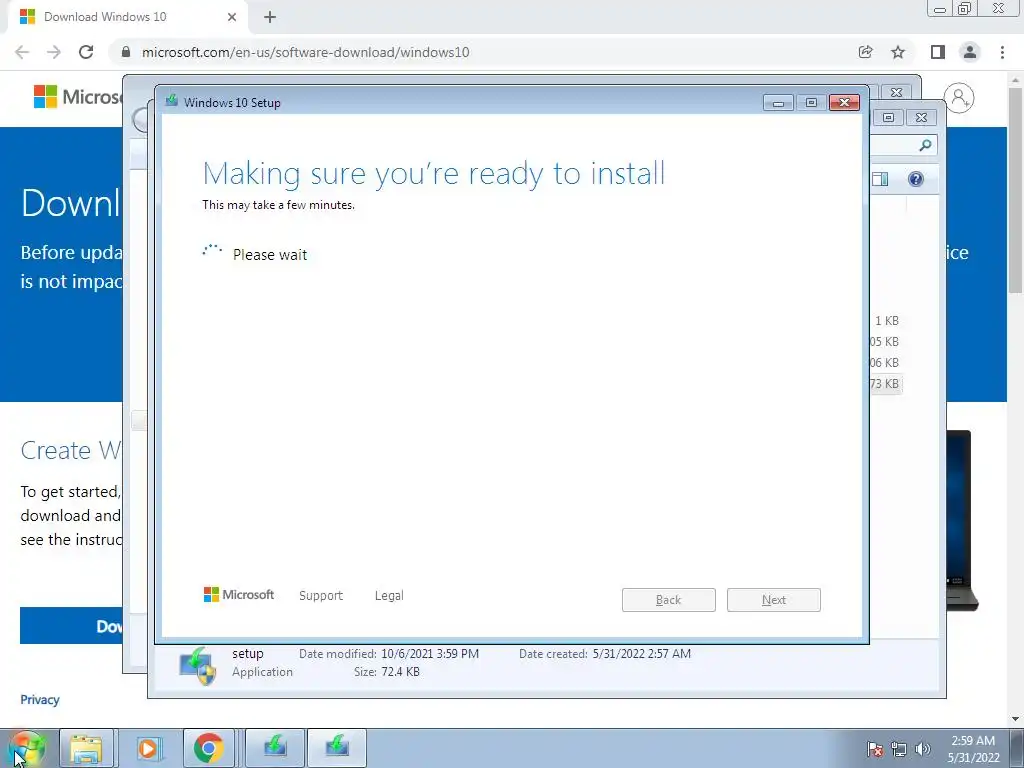The image size is (1024, 768).
Task: Open the Chrome profile menu
Action: [970, 52]
